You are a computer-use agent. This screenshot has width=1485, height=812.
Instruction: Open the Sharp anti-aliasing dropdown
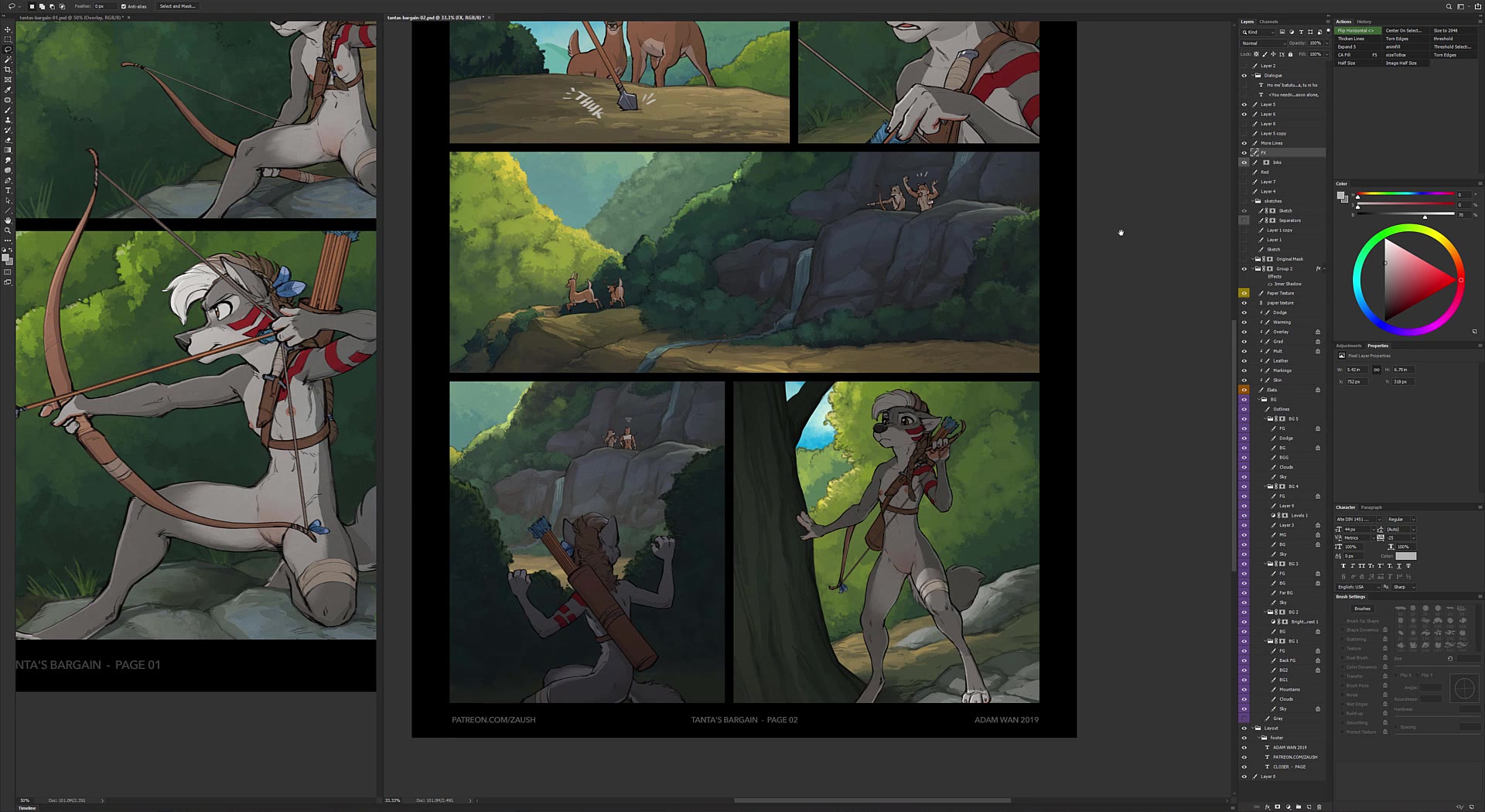1404,587
